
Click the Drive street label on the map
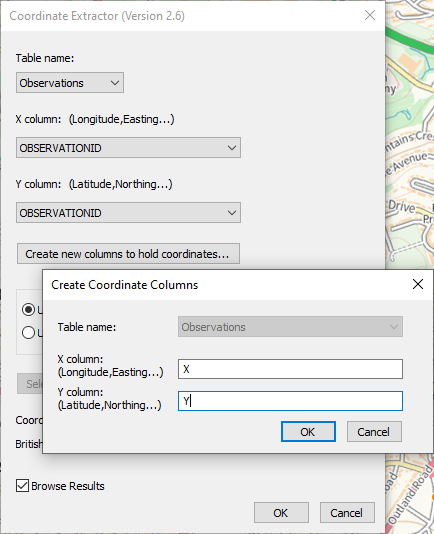pos(402,206)
